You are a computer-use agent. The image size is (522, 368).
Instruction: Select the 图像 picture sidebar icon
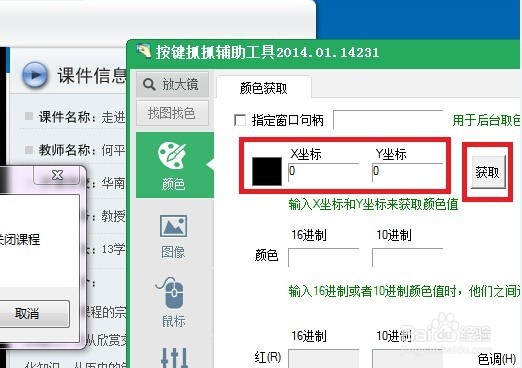[173, 236]
